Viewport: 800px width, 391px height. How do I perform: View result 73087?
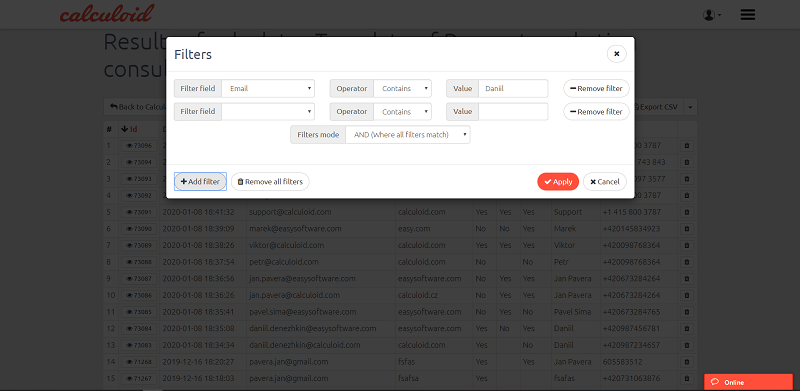tap(139, 279)
